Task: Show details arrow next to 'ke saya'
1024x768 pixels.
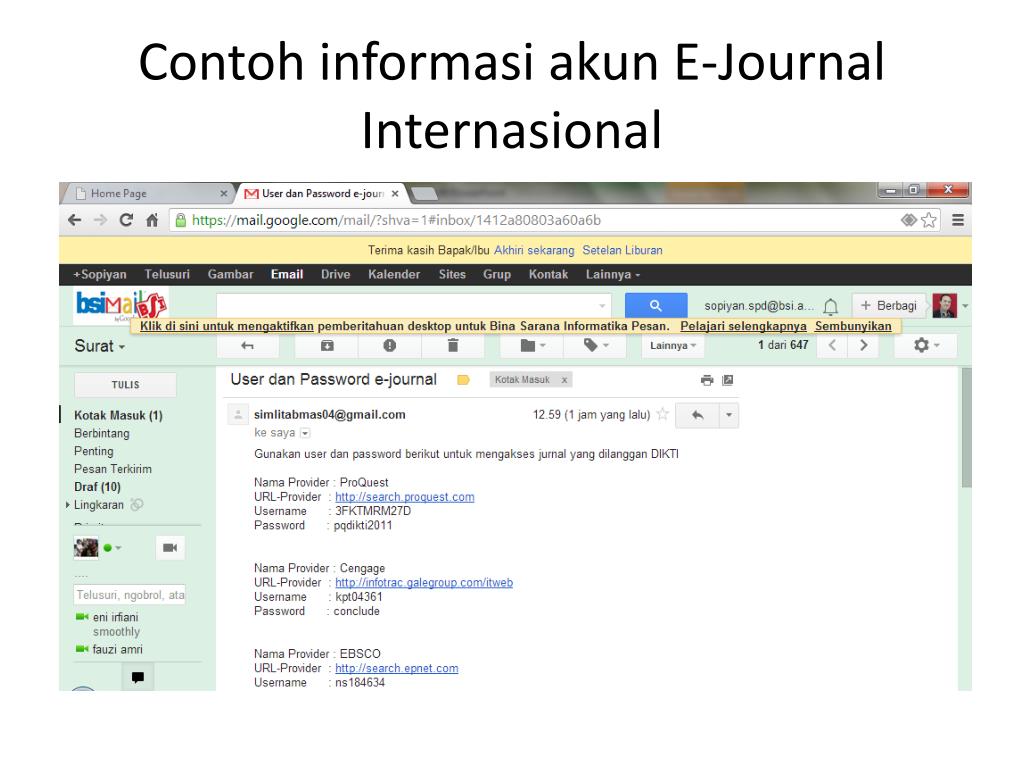Action: tap(304, 433)
